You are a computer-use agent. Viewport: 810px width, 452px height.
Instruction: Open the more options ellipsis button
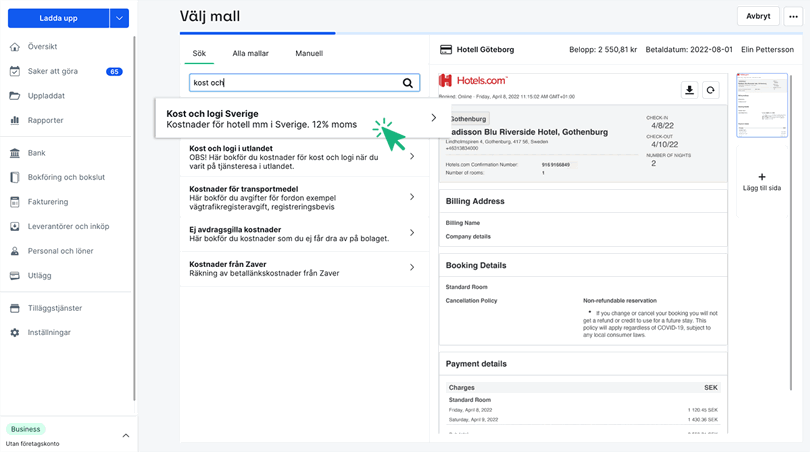point(793,17)
